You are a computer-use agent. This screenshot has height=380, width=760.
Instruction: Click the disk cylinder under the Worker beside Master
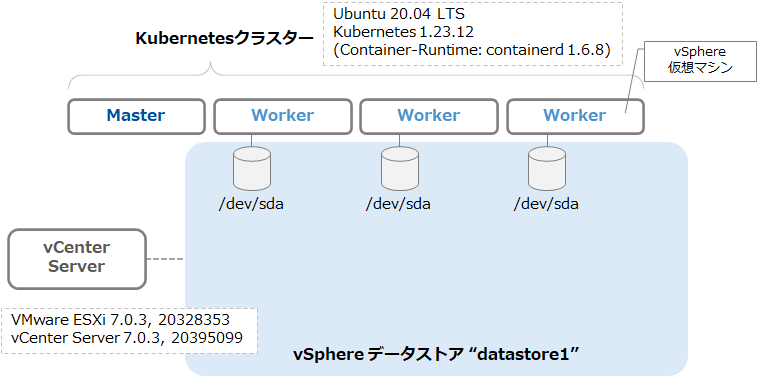click(252, 169)
